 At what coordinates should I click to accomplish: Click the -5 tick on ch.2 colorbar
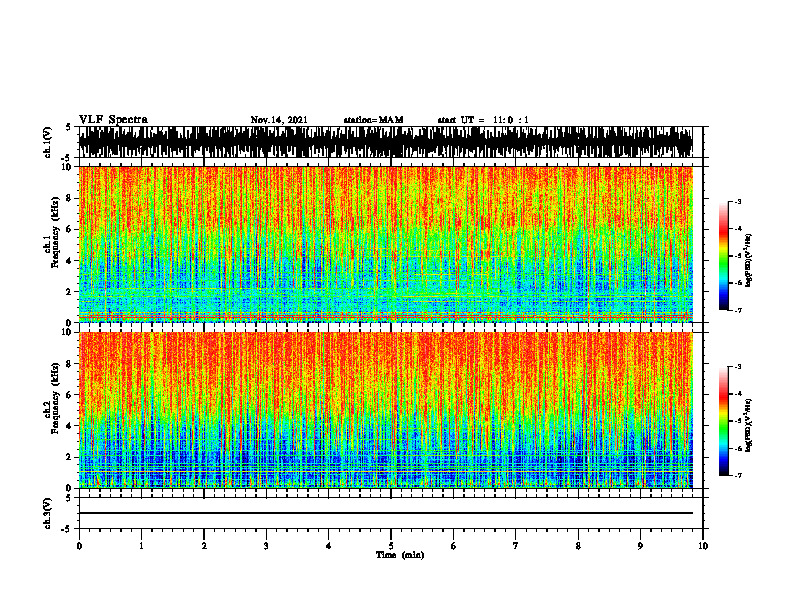click(x=738, y=421)
